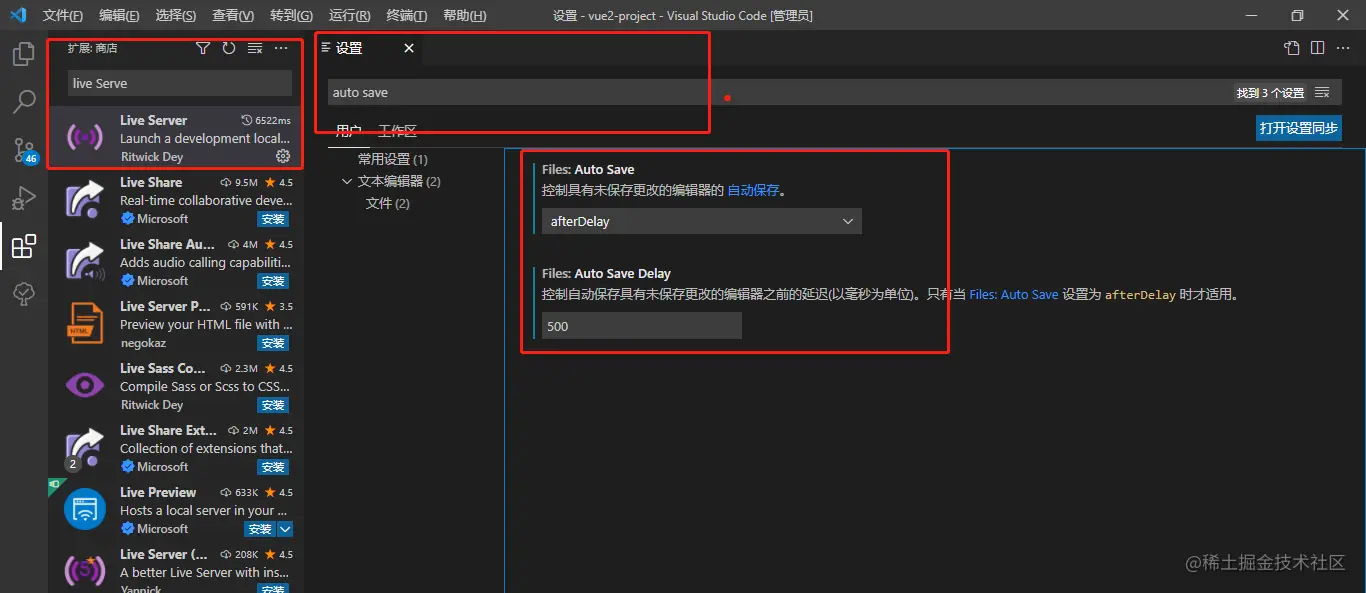The image size is (1366, 593).
Task: Click the Live Share Audio extension icon
Action: click(x=85, y=262)
